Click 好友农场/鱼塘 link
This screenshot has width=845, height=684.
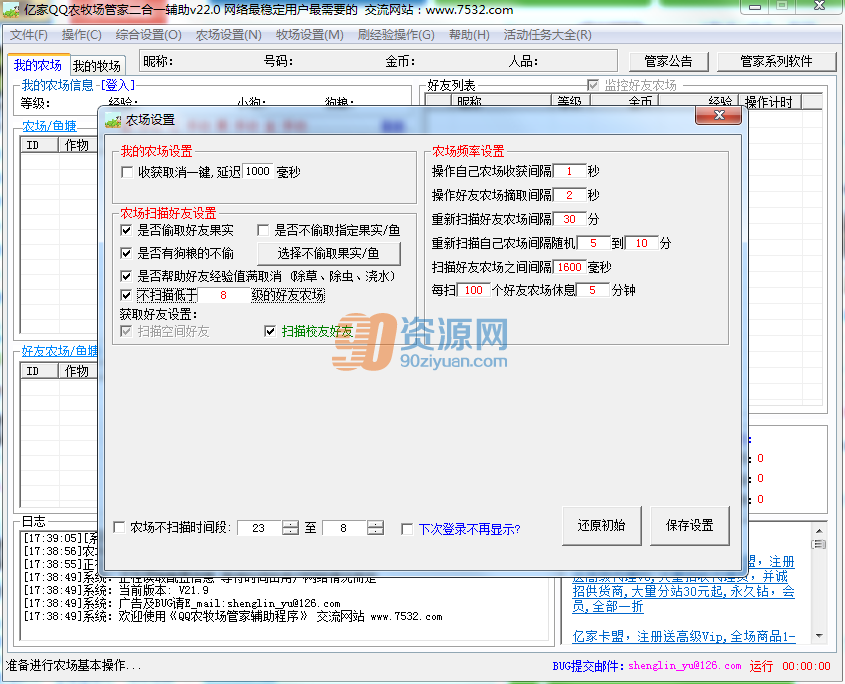coord(59,351)
